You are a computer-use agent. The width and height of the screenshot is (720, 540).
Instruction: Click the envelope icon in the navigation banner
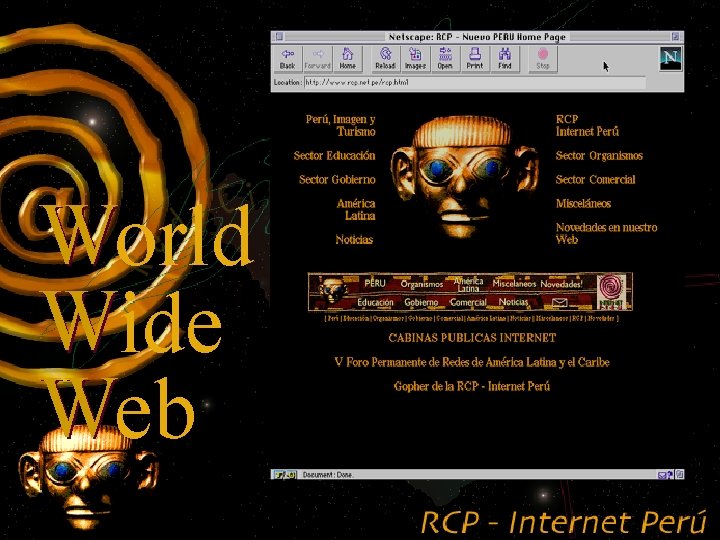click(x=559, y=302)
